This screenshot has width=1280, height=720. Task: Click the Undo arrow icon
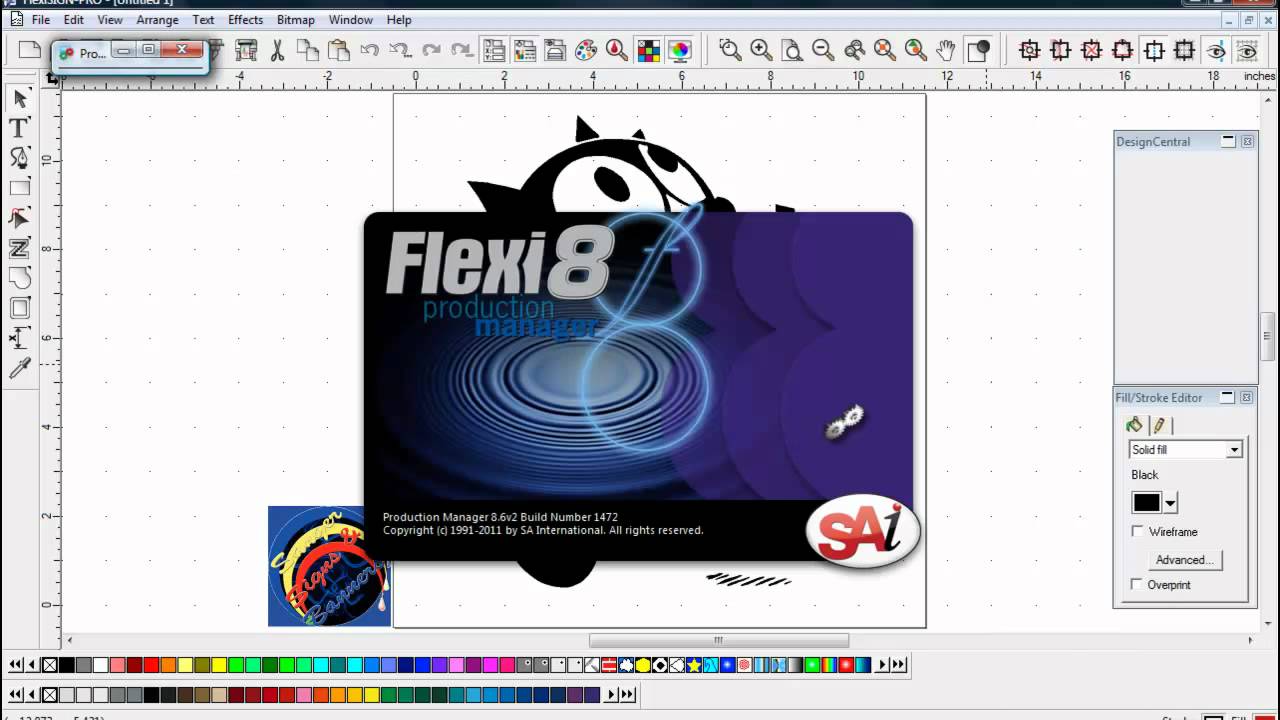click(x=370, y=50)
